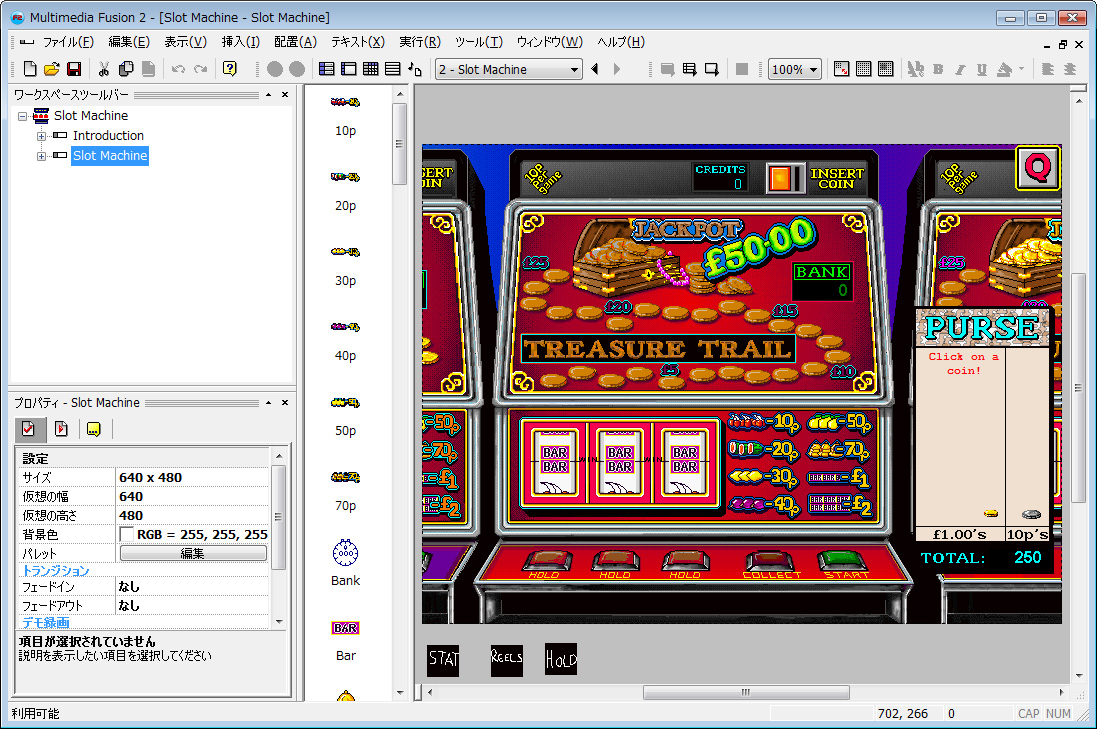Open the ヘルプ(H) menu
This screenshot has width=1097, height=729.
pyautogui.click(x=621, y=42)
